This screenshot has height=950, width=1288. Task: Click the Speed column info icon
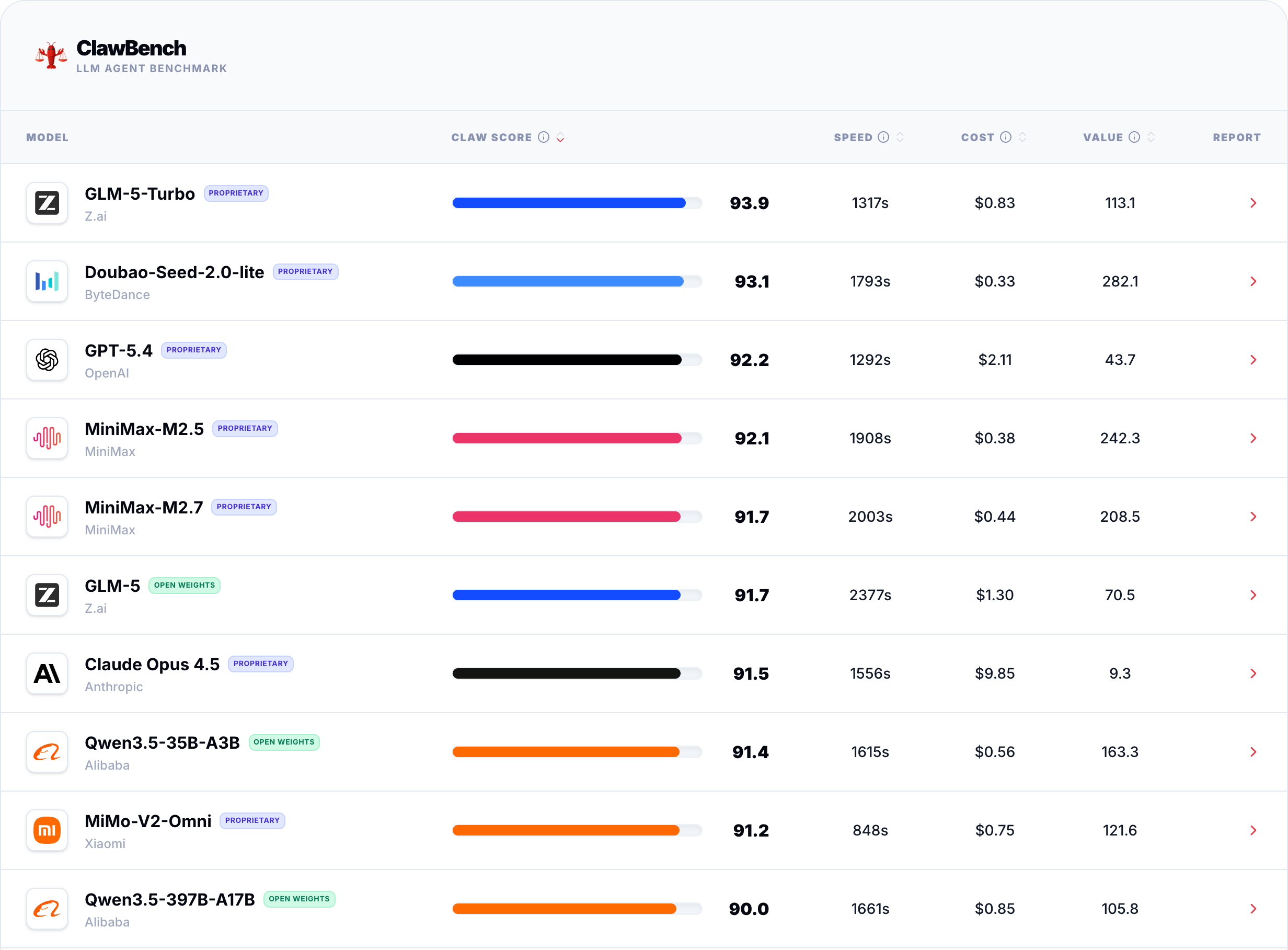coord(883,137)
